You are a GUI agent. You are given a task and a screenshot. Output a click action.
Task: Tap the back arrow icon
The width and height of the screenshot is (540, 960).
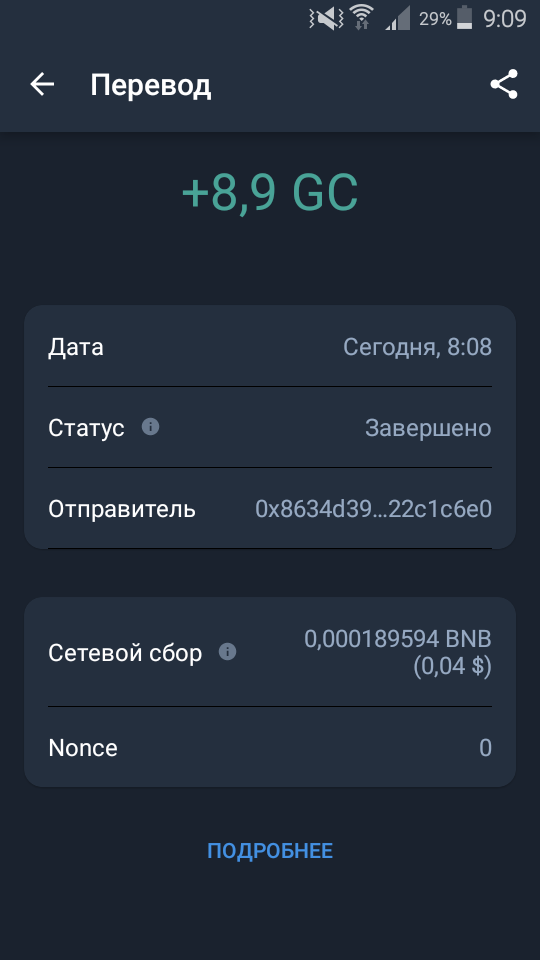(42, 84)
